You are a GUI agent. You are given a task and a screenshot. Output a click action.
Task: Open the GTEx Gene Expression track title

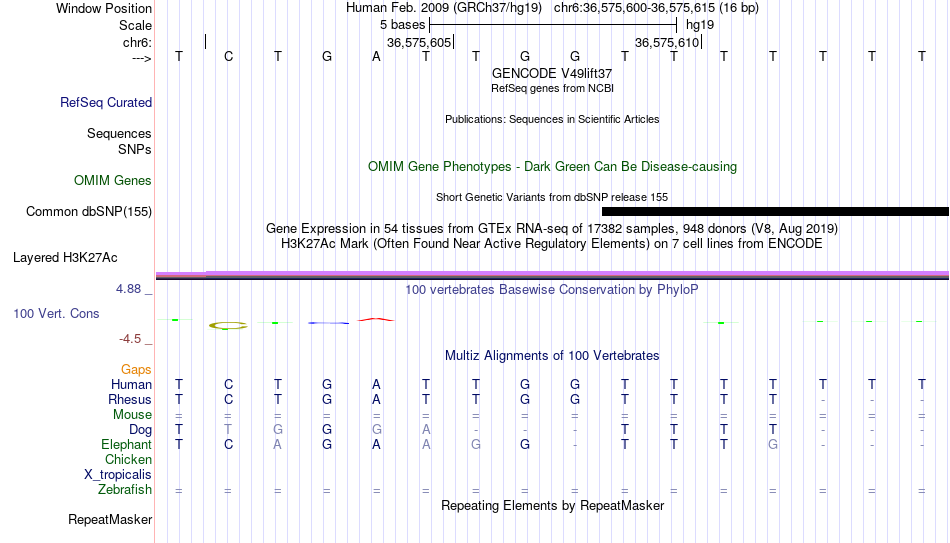[552, 229]
